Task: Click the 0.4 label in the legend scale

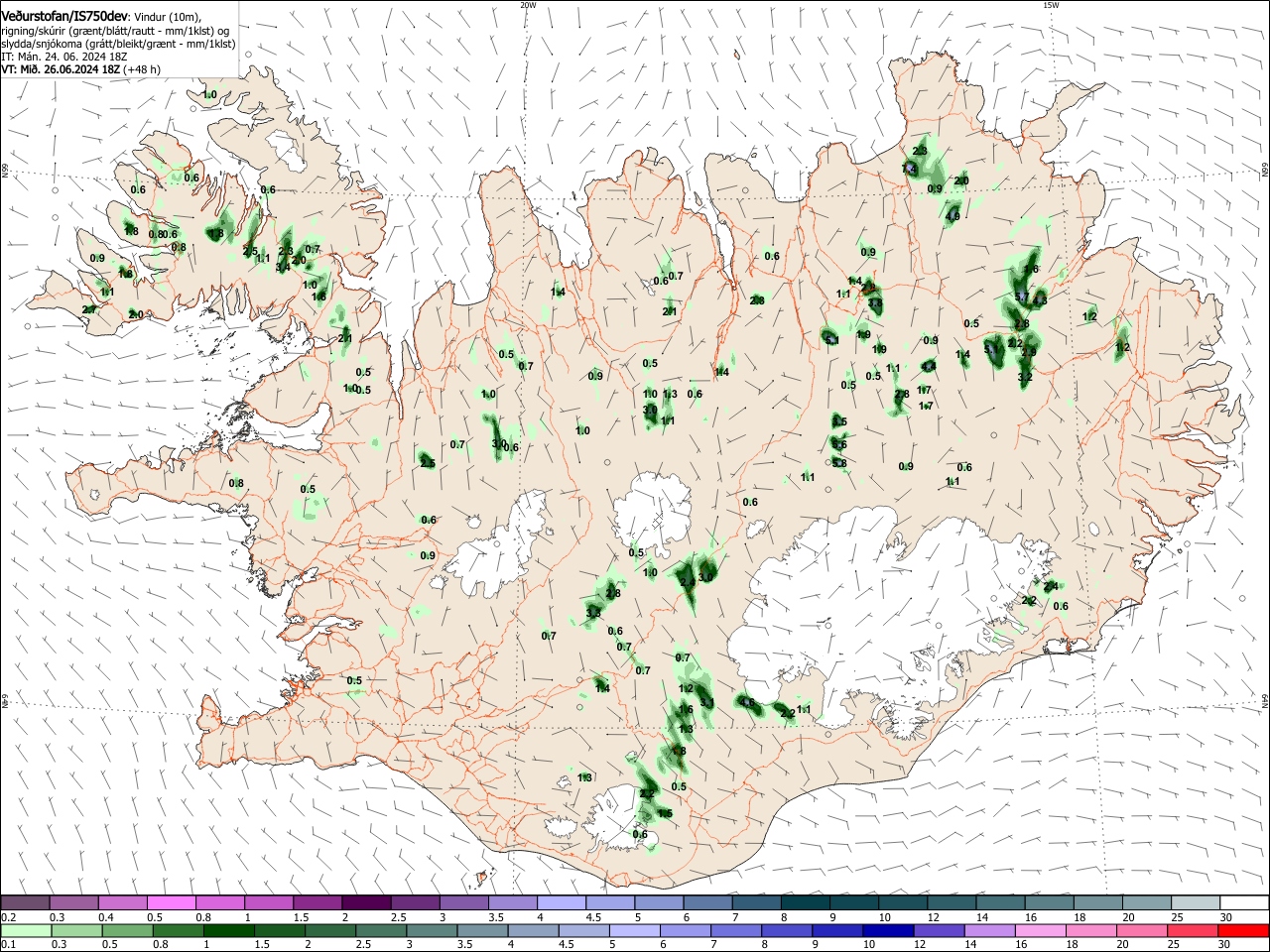Action: click(x=106, y=917)
